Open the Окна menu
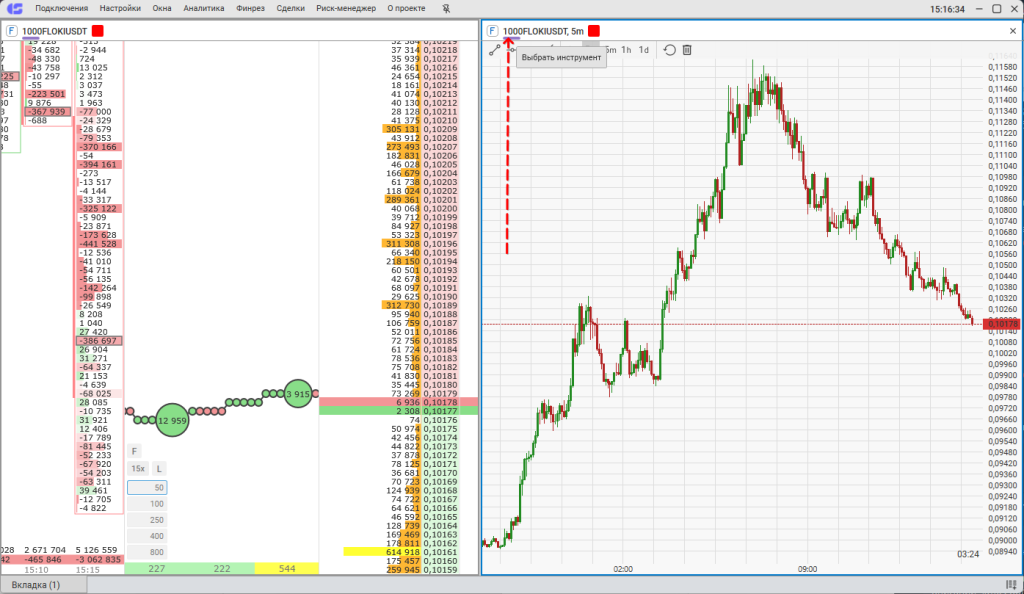The width and height of the screenshot is (1024, 594). pyautogui.click(x=162, y=8)
